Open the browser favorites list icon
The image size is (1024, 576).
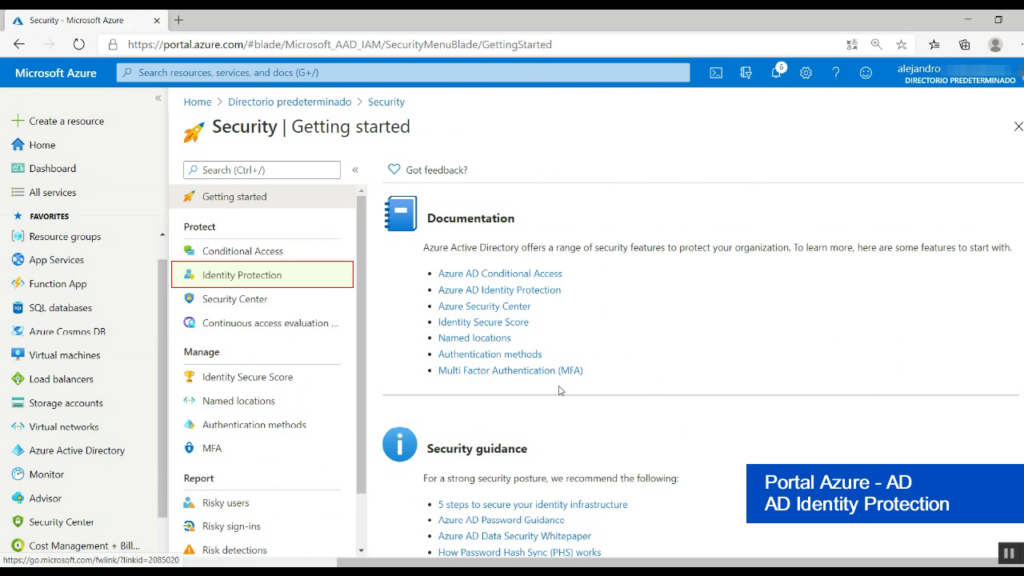tap(935, 44)
